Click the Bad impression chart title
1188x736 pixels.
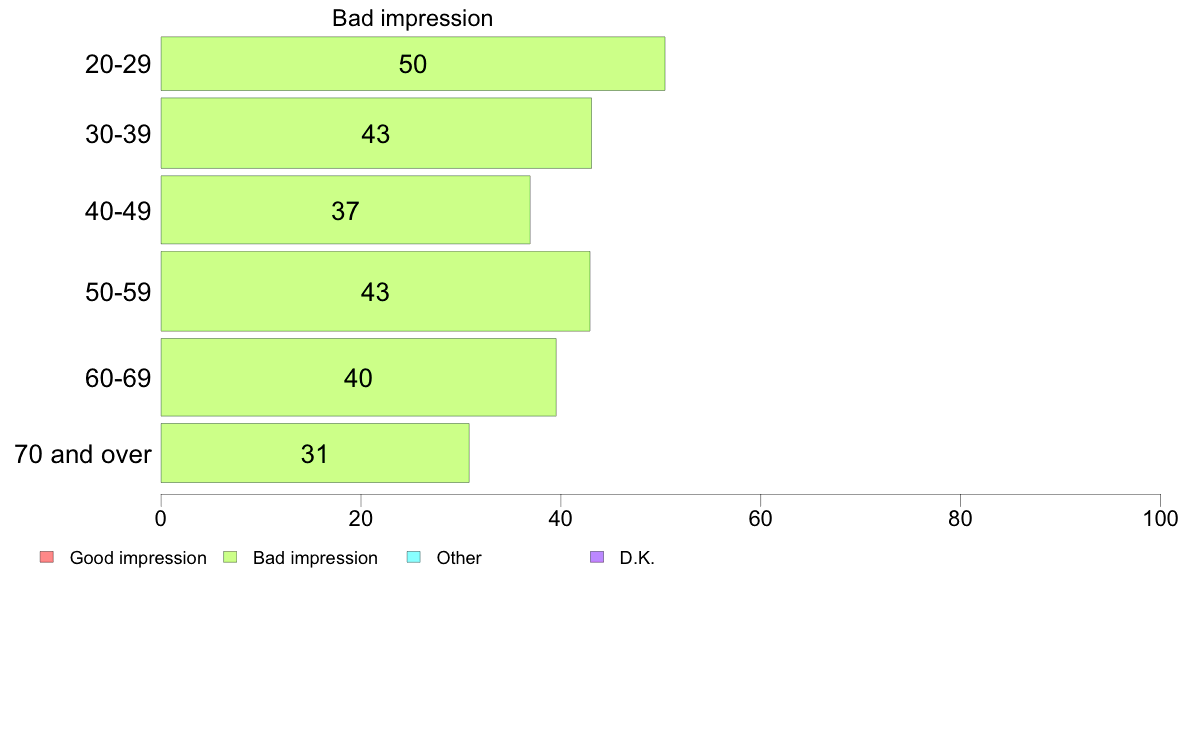pos(412,18)
